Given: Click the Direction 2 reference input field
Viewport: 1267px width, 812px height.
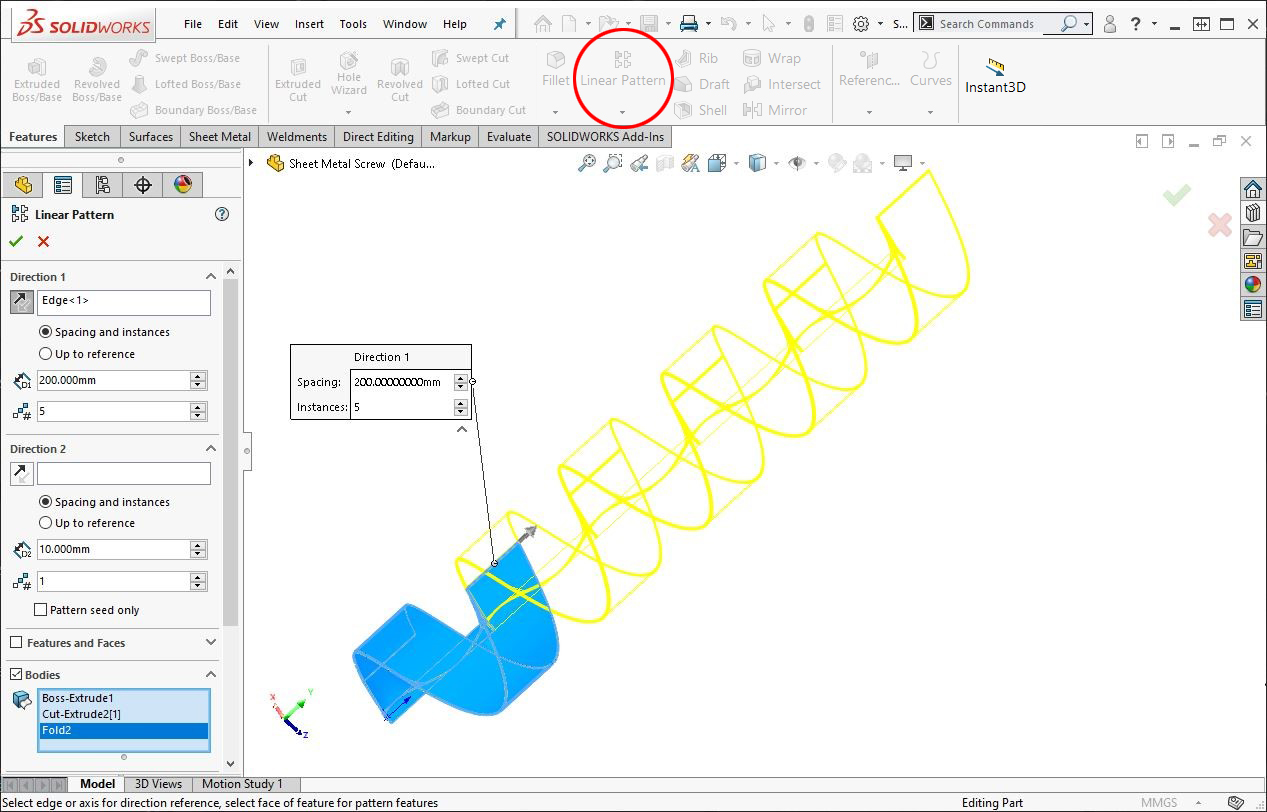Looking at the screenshot, I should (x=124, y=474).
